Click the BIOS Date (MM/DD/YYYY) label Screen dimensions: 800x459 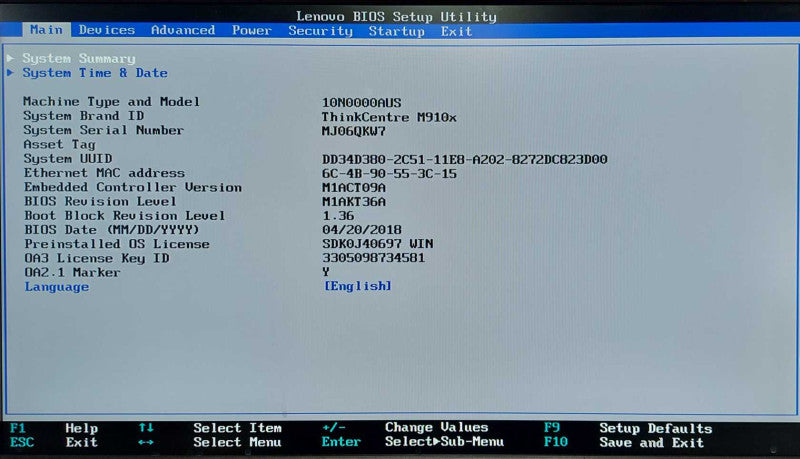tap(112, 230)
